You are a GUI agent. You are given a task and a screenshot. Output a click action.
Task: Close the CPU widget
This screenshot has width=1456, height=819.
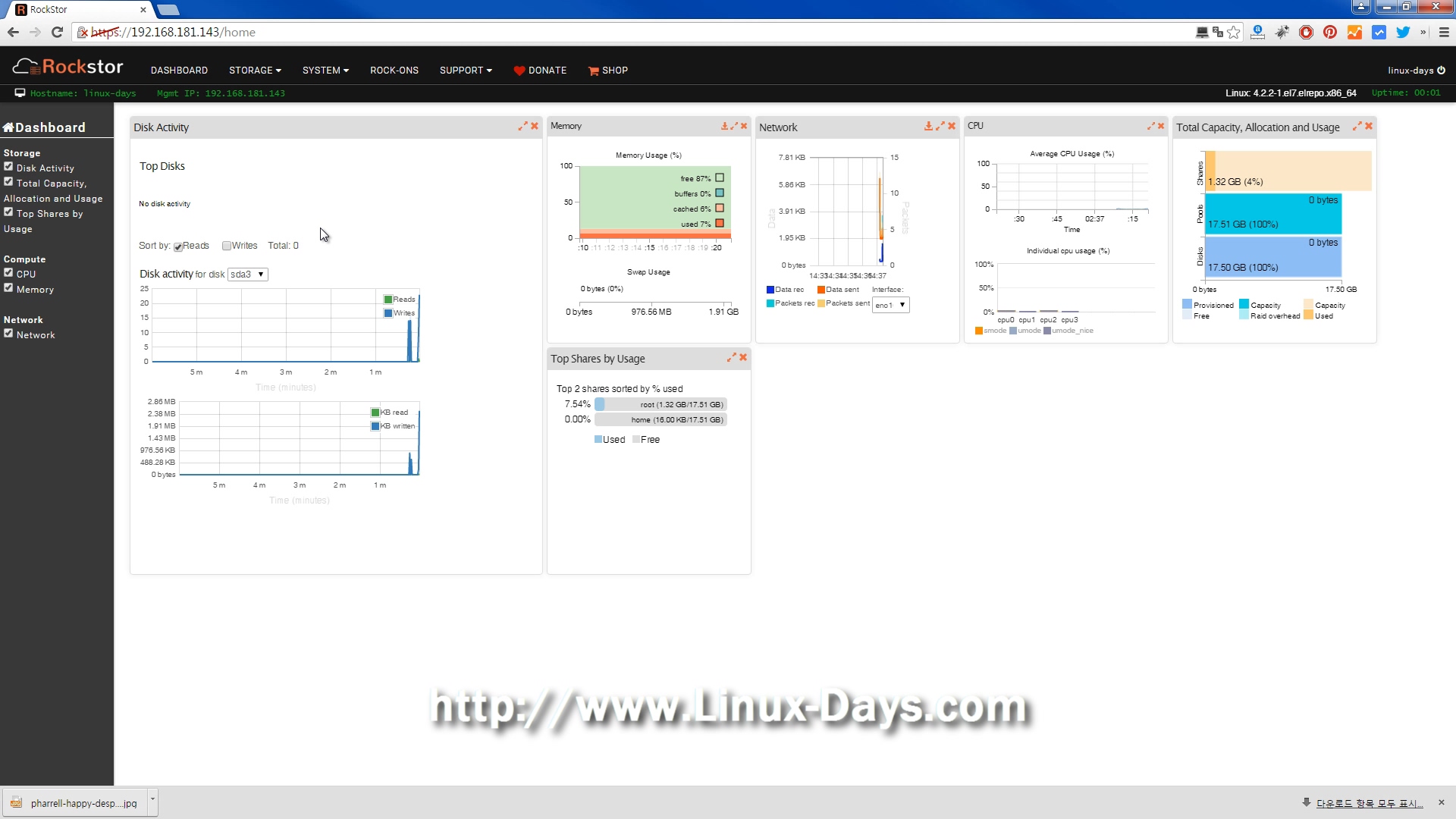pyautogui.click(x=1161, y=126)
